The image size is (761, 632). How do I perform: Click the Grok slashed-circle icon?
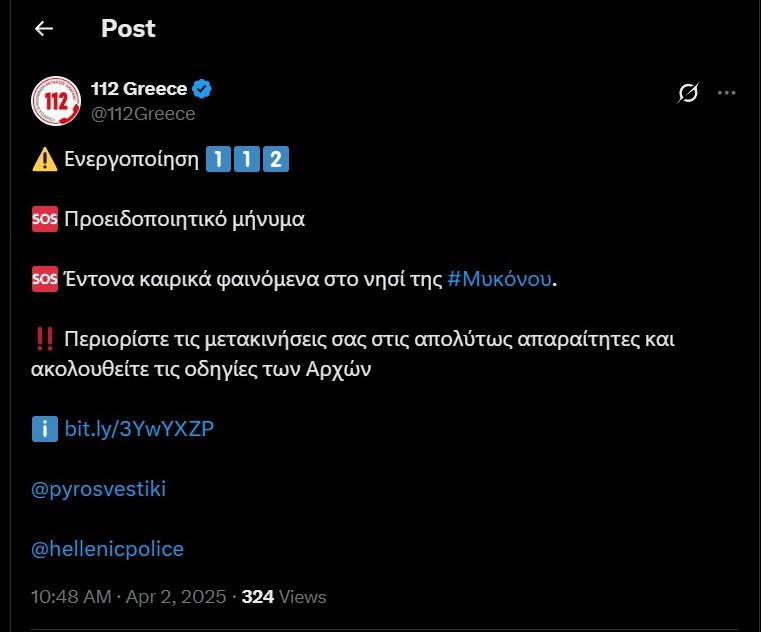coord(688,93)
